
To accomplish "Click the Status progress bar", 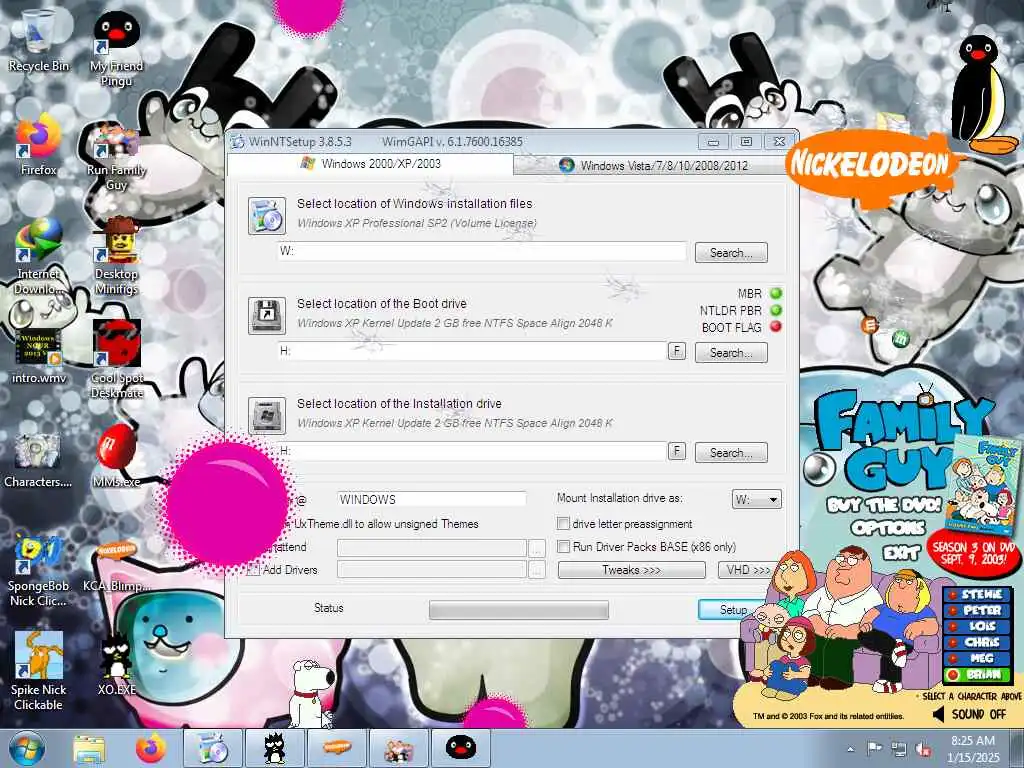I will point(519,610).
